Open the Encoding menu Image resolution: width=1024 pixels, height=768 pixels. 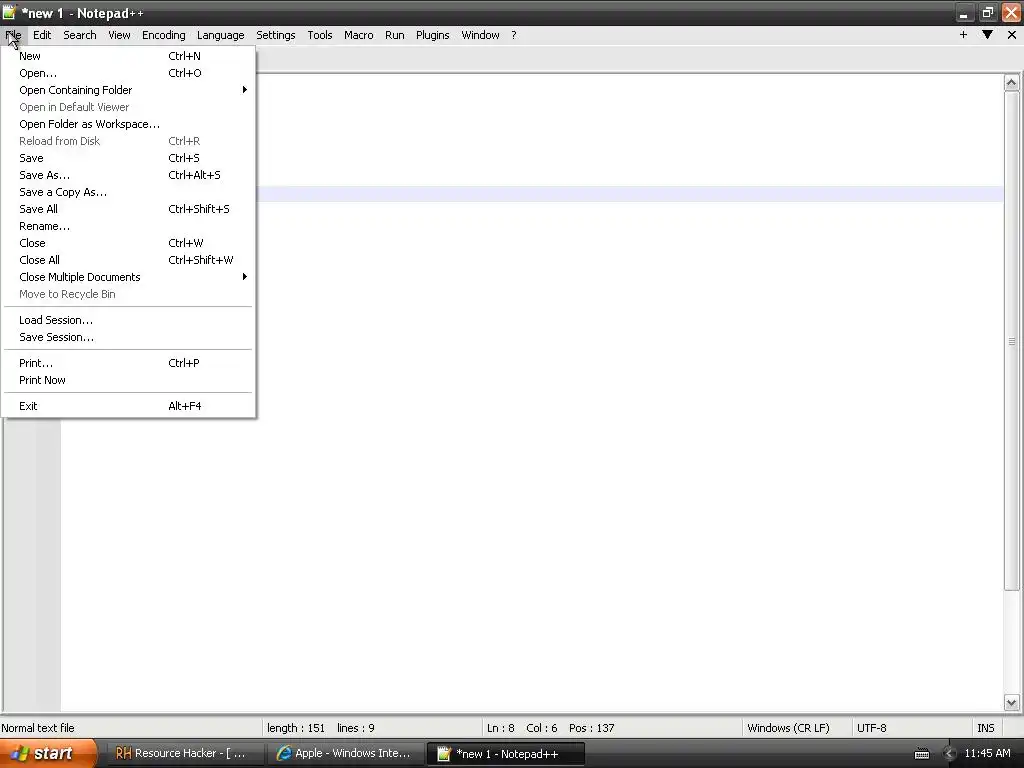coord(164,35)
